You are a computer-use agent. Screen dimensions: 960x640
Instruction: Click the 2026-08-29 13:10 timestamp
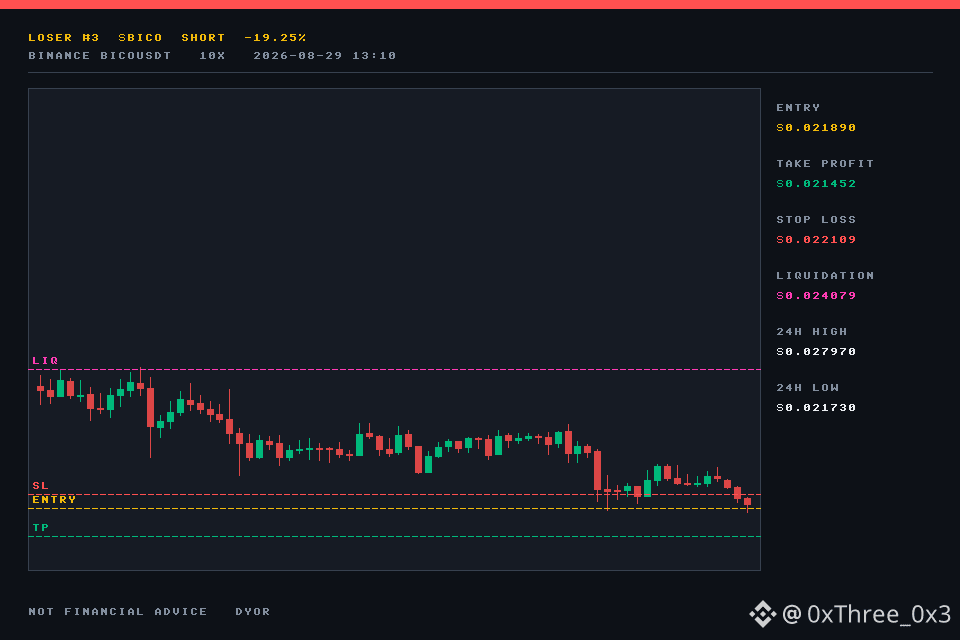[324, 56]
